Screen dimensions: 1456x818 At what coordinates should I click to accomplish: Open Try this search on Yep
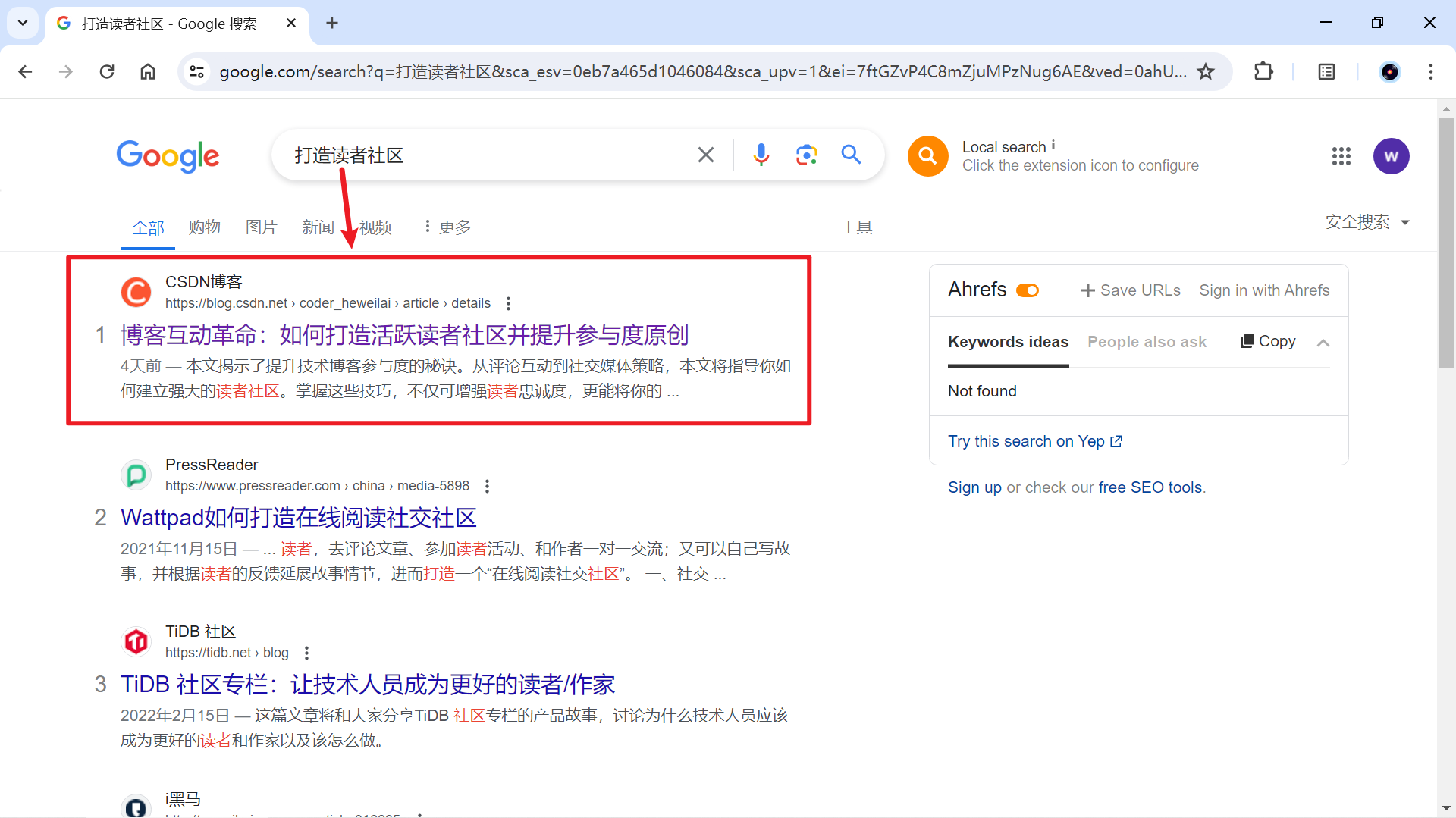(1035, 441)
